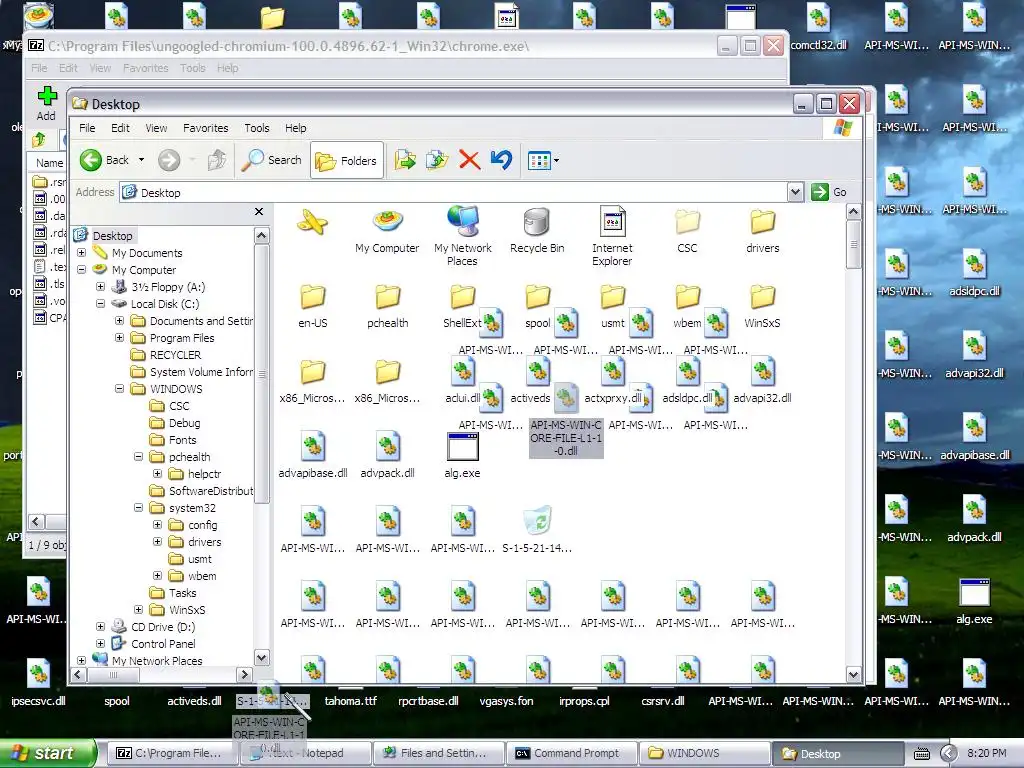Click the Back arrow button in Desktop window

point(104,160)
